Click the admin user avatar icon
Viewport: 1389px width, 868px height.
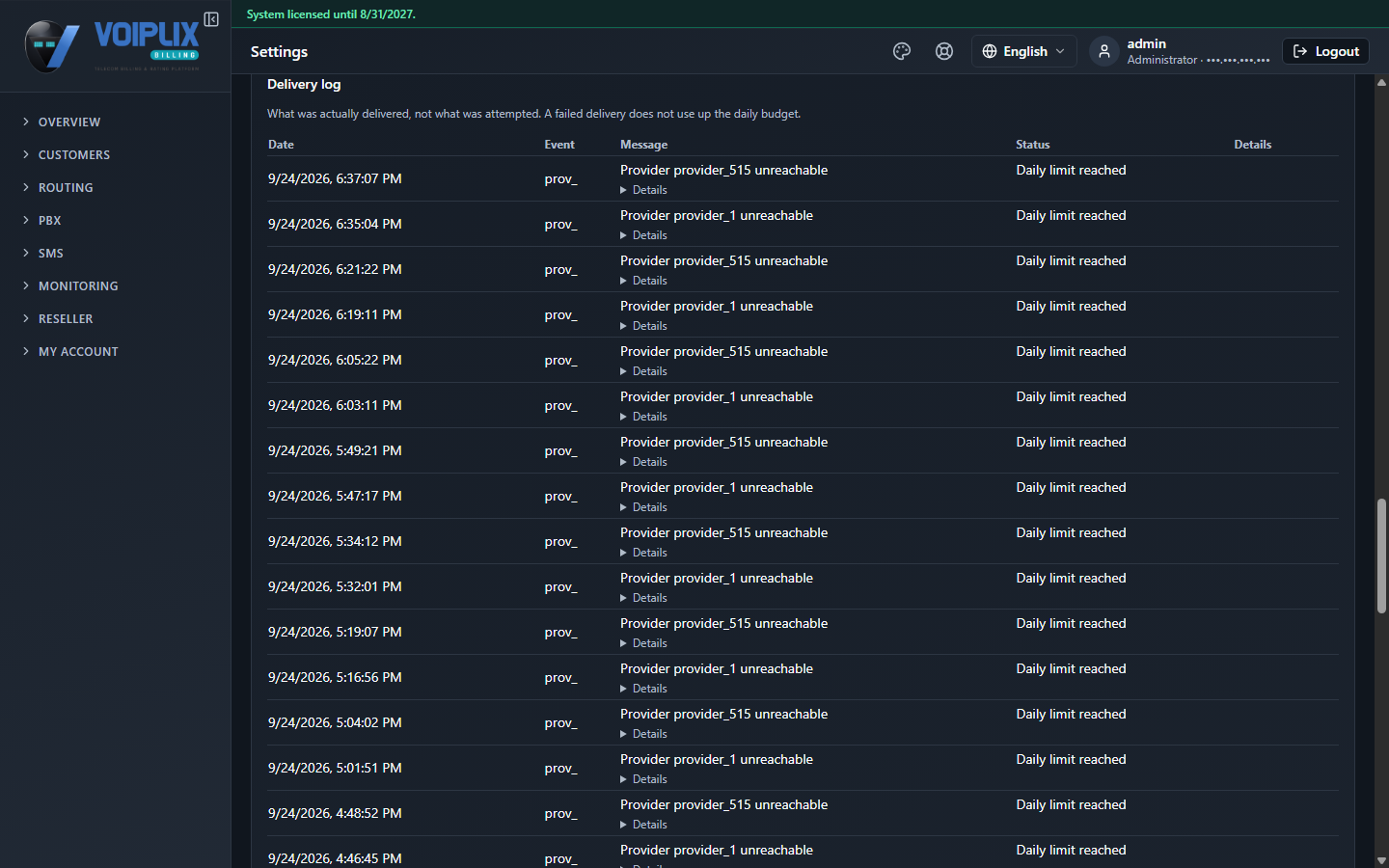[1104, 51]
